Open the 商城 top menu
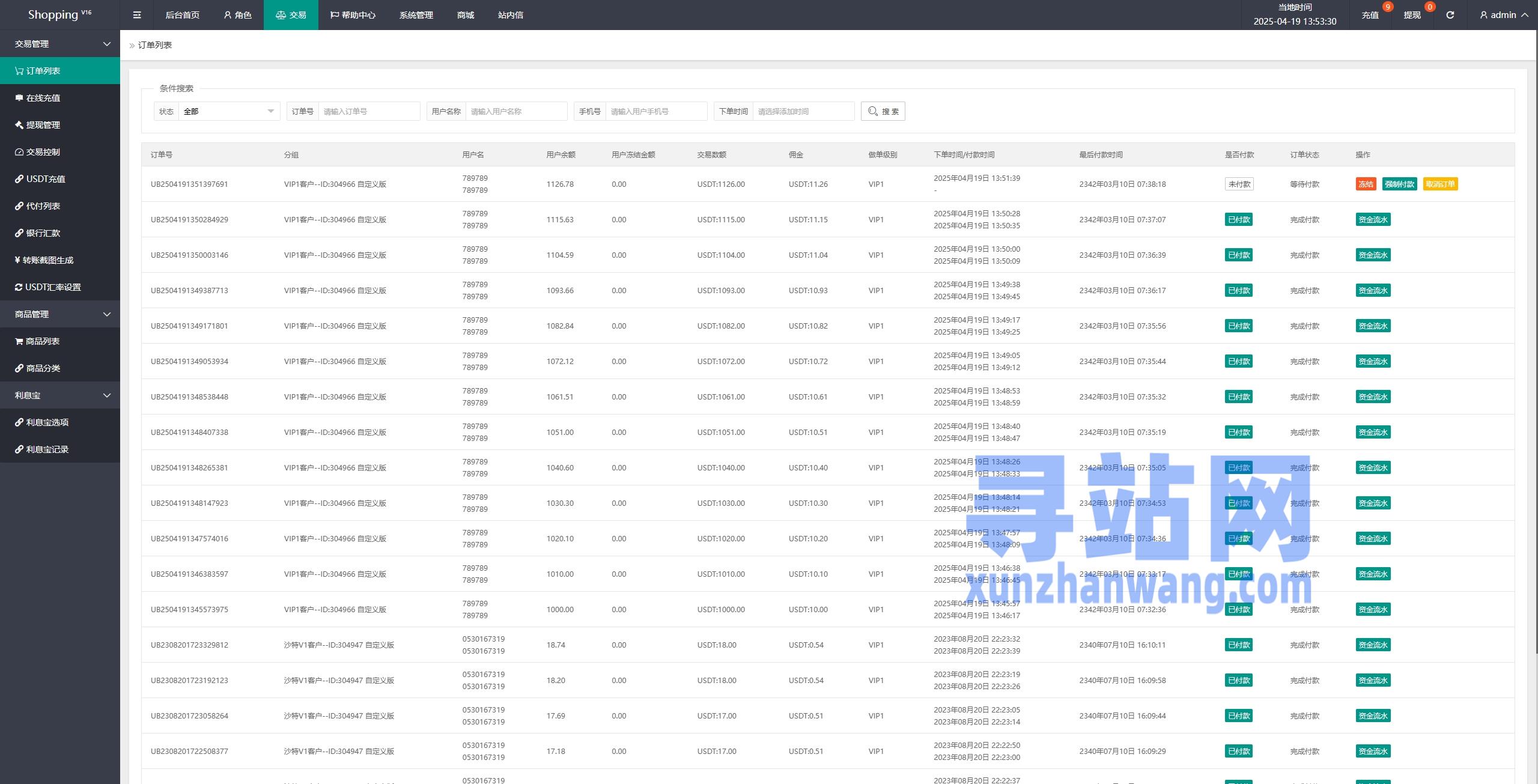The width and height of the screenshot is (1538, 784). [466, 15]
